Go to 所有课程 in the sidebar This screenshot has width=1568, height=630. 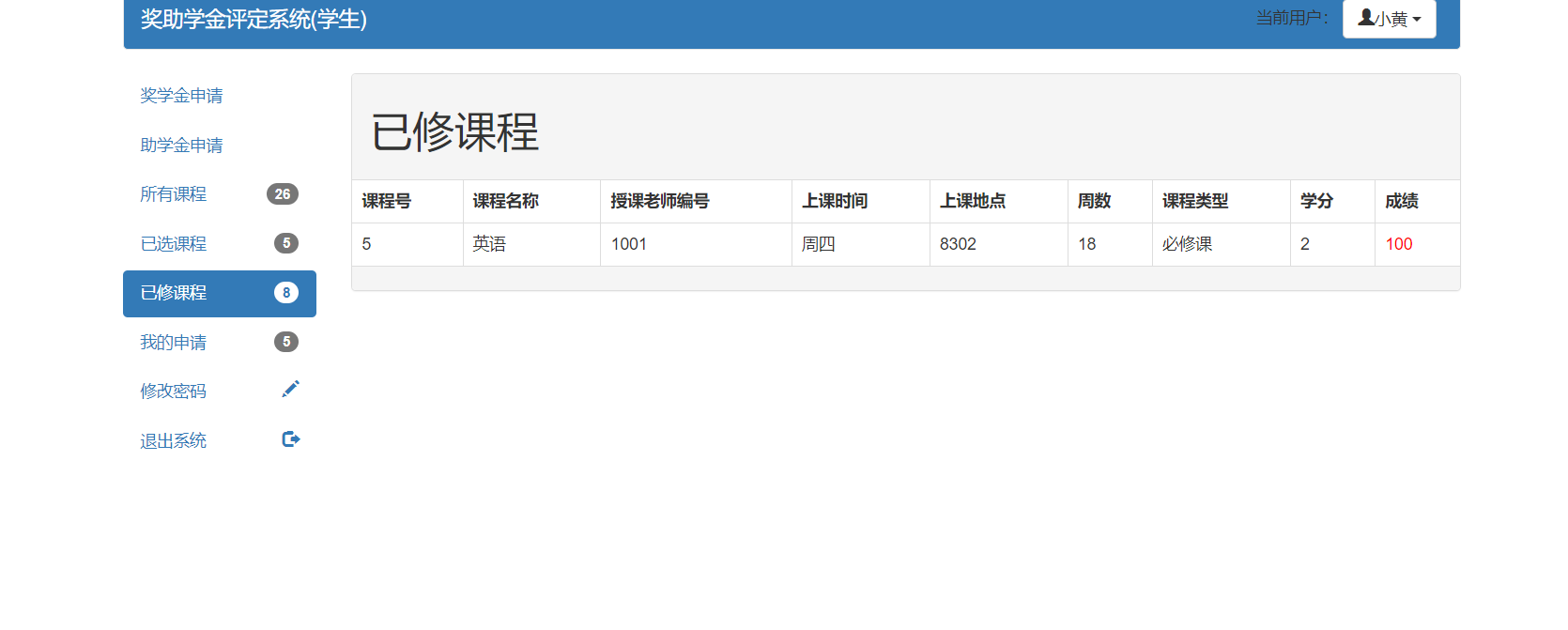point(220,194)
